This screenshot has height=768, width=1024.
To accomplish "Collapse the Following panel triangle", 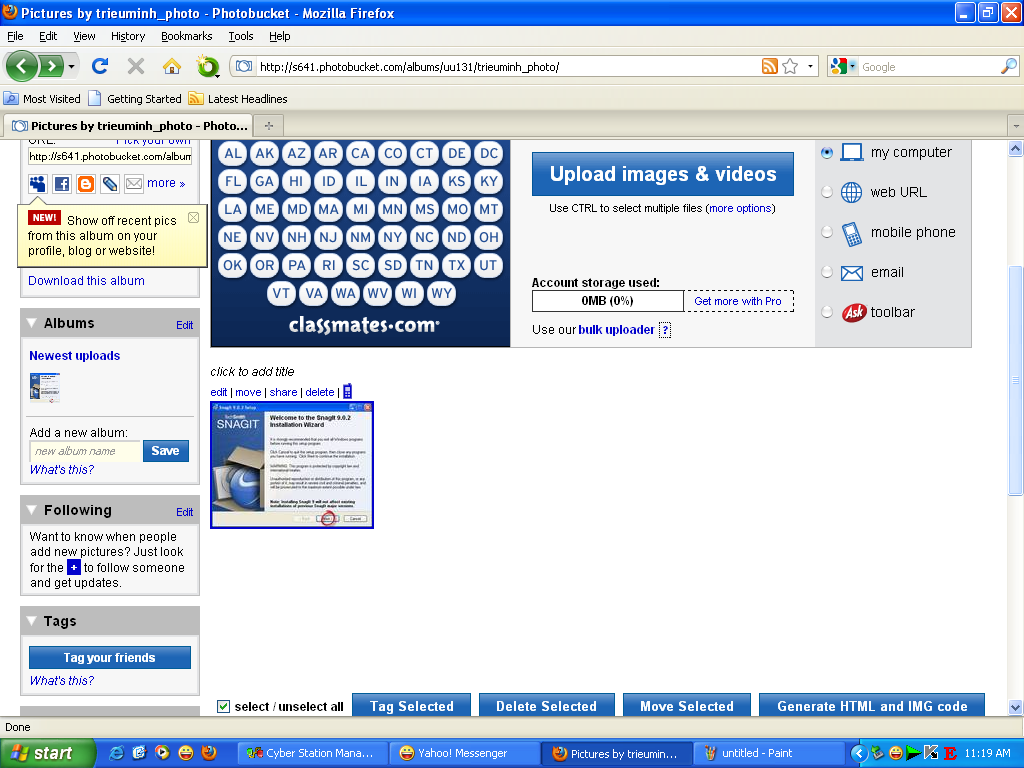I will [x=31, y=510].
